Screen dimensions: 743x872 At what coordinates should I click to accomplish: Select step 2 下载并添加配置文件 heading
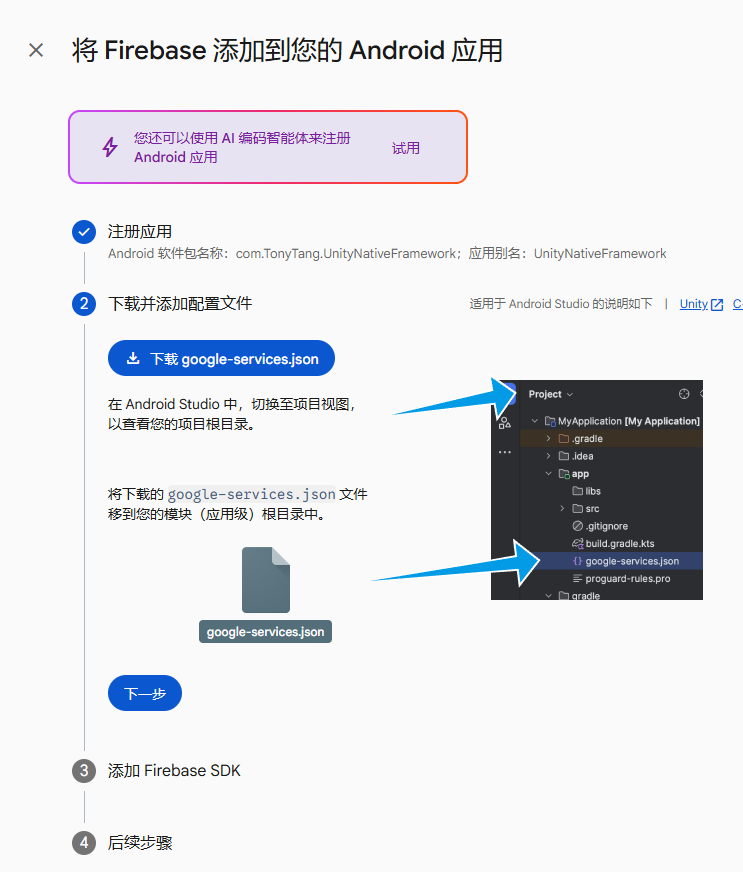click(180, 304)
